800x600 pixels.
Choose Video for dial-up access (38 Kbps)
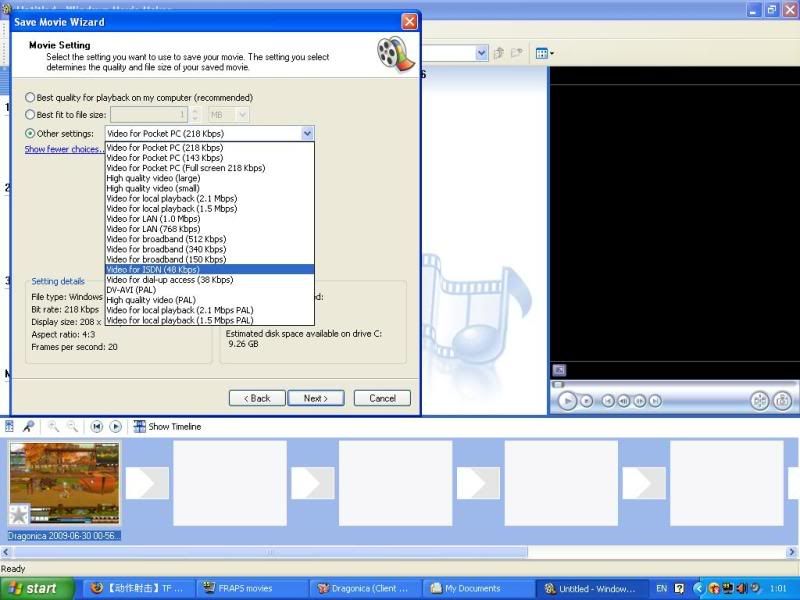[x=209, y=280]
